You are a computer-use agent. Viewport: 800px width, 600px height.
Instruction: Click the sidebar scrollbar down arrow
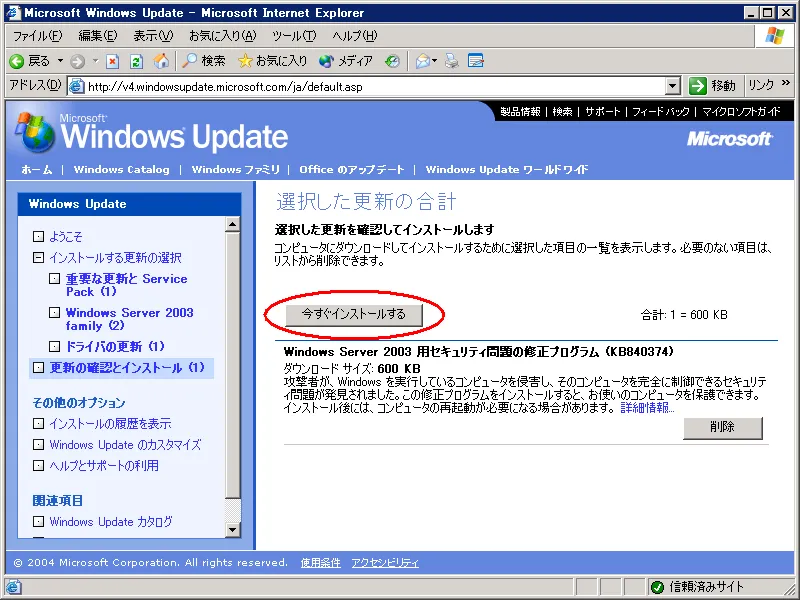233,529
